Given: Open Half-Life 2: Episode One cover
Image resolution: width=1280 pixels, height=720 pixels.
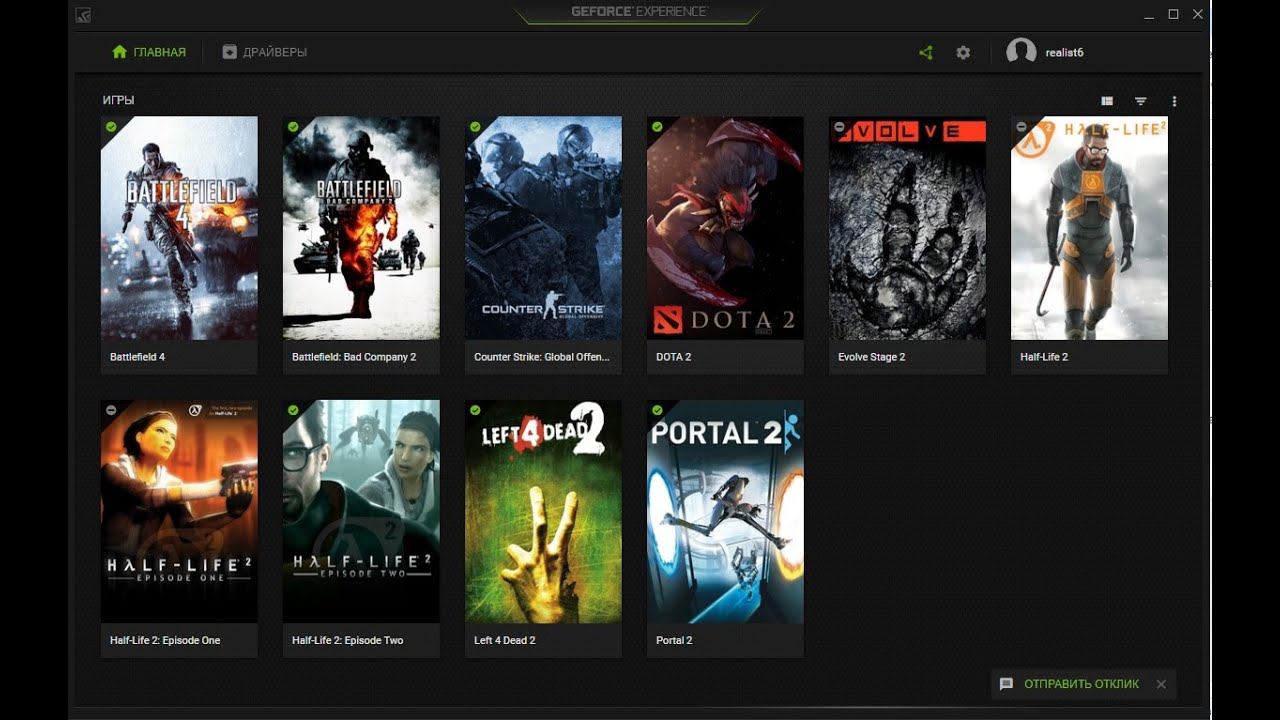Looking at the screenshot, I should click(179, 512).
